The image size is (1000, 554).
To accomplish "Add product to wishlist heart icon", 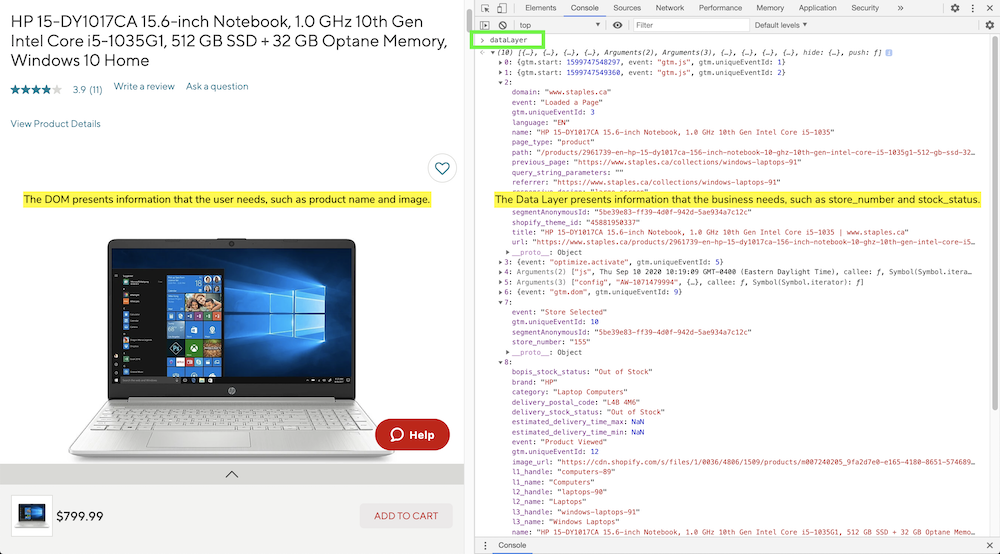I will click(x=442, y=168).
